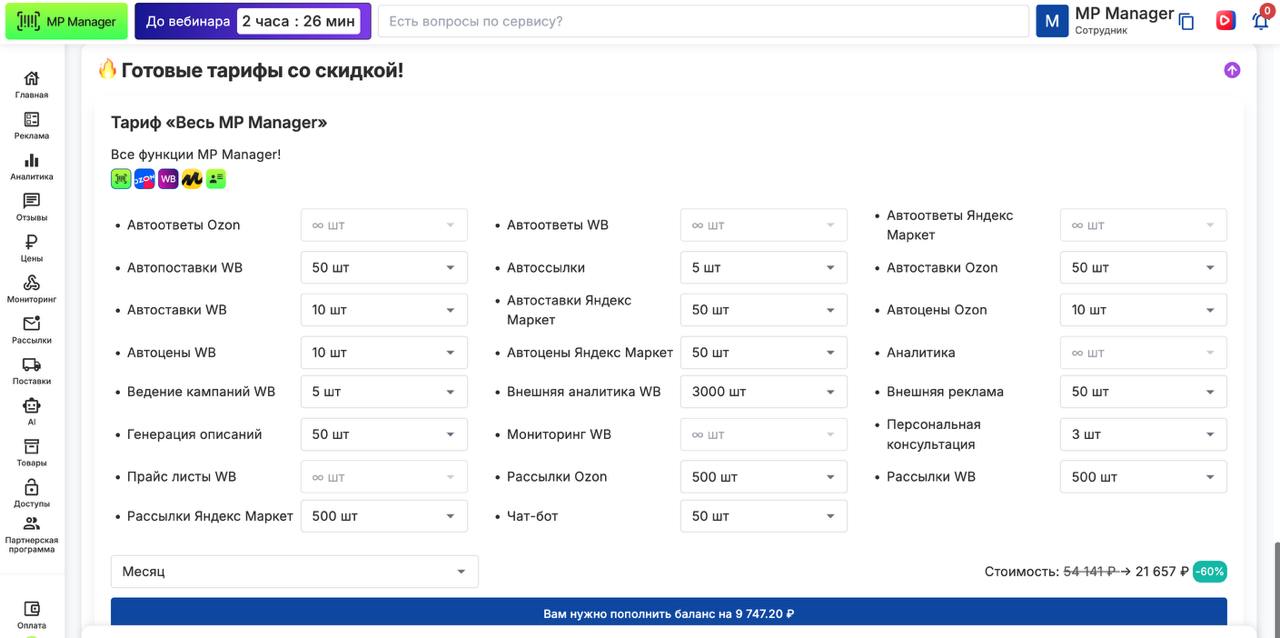
Task: Expand the Автопоставки WB quantity dropdown
Action: (x=384, y=268)
